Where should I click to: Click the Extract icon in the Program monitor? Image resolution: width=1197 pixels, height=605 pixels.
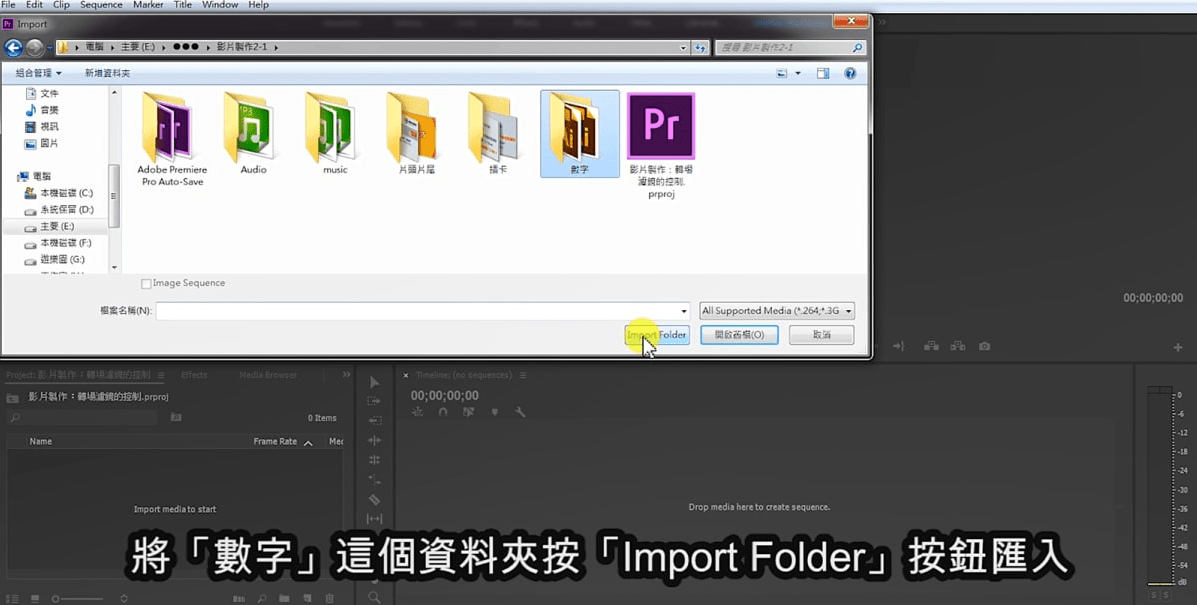click(x=957, y=346)
